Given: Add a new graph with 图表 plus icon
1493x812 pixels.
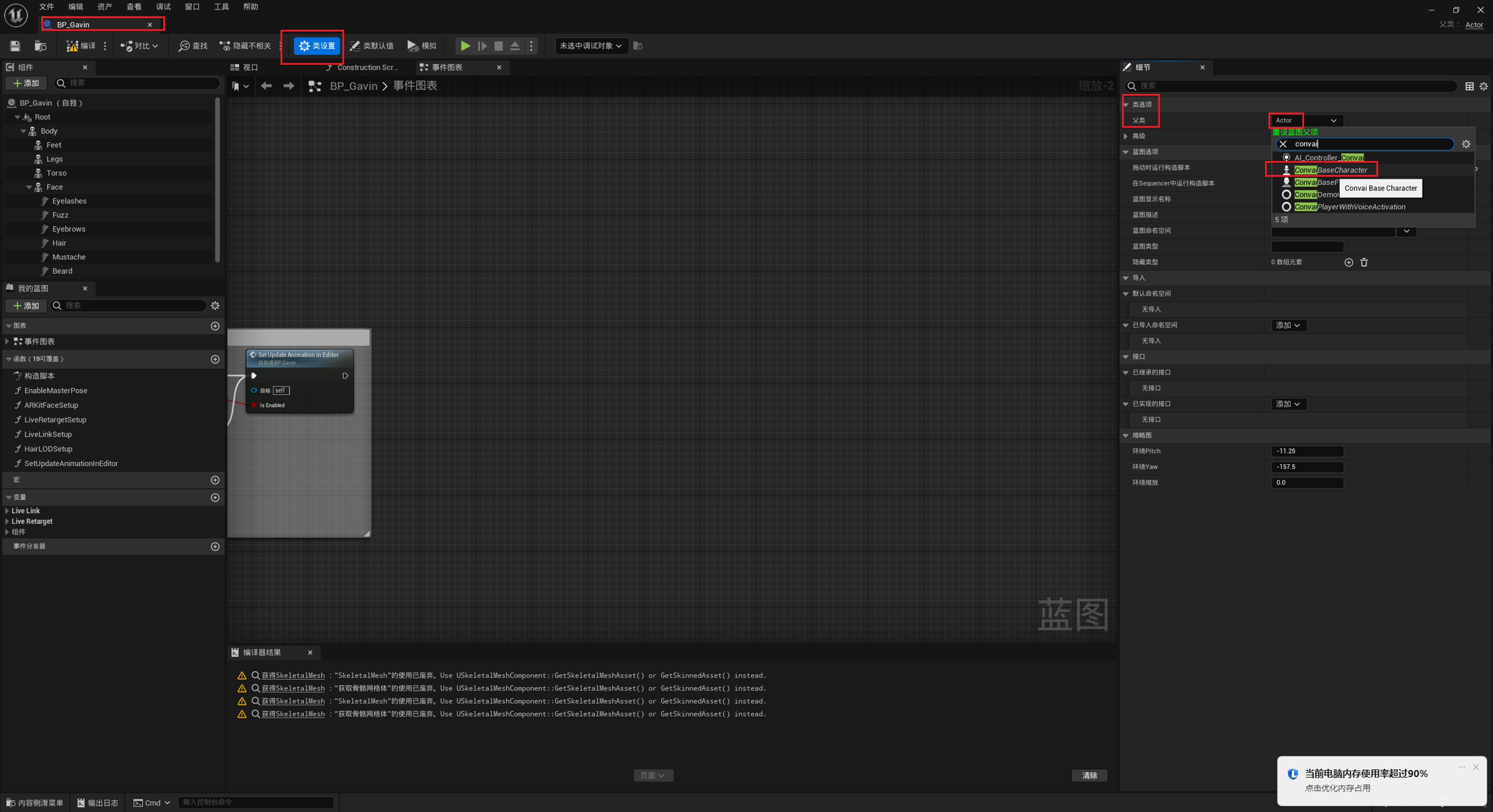Looking at the screenshot, I should coord(215,326).
